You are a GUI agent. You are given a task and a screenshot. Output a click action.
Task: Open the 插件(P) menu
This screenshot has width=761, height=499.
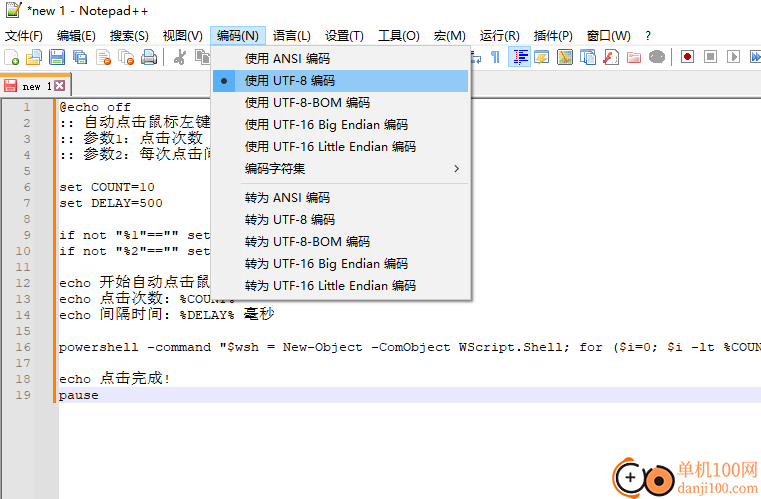553,36
